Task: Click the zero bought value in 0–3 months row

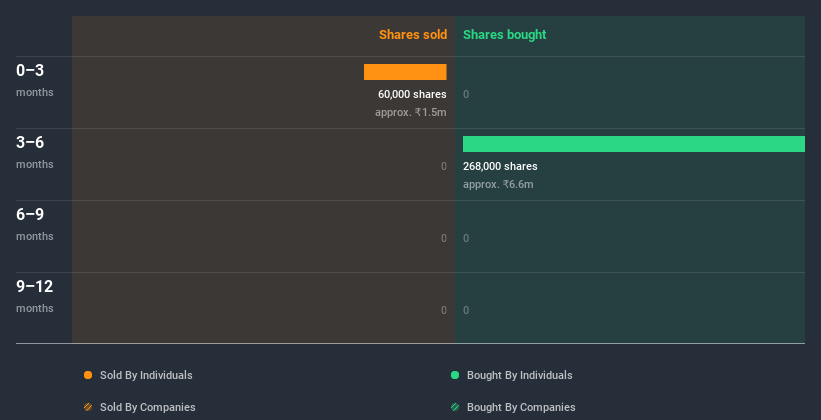Action: pyautogui.click(x=466, y=94)
